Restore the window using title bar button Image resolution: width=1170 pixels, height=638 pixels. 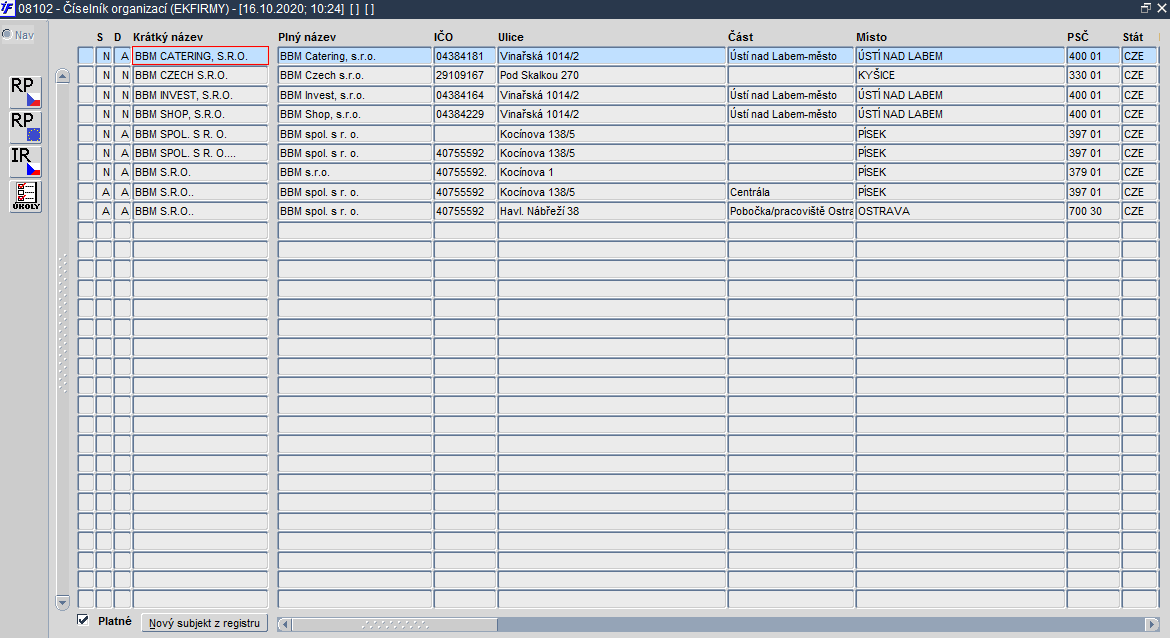coord(1146,8)
